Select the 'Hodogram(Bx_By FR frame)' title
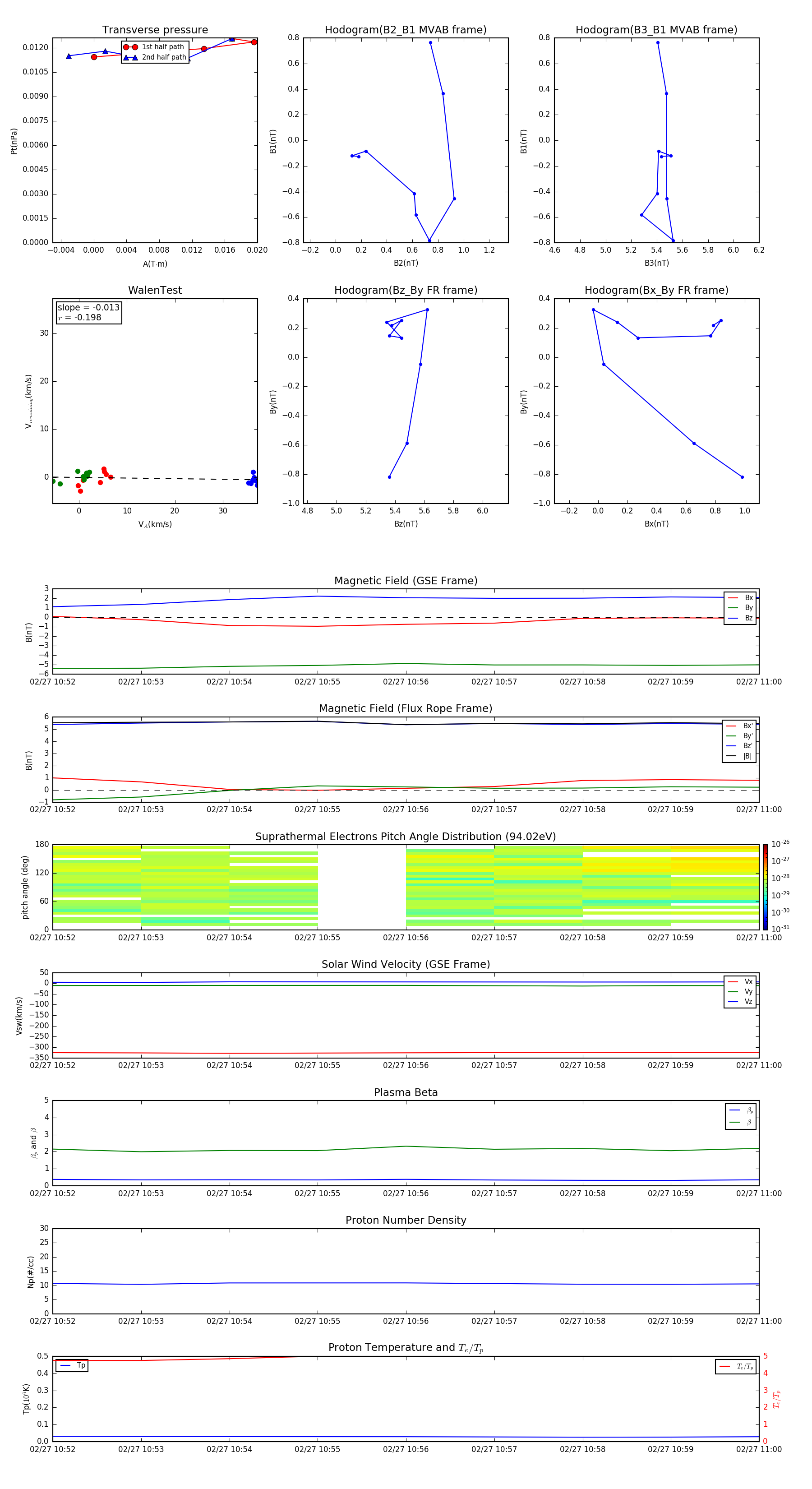The width and height of the screenshot is (812, 1489). (x=656, y=290)
